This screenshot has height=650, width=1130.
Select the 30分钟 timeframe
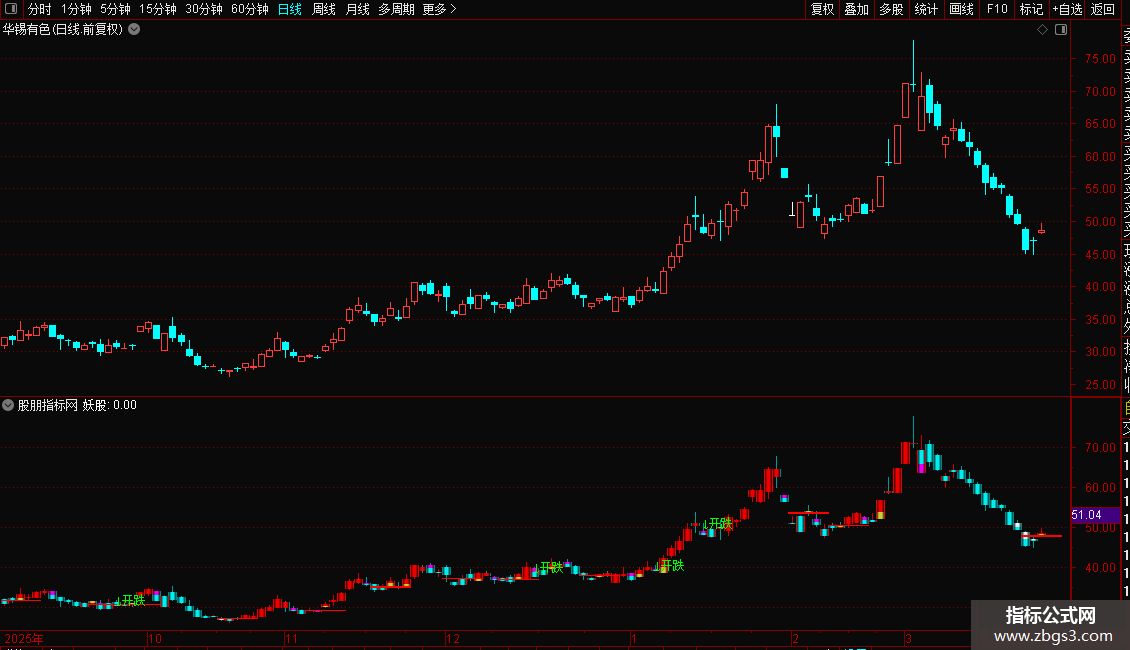pyautogui.click(x=204, y=9)
